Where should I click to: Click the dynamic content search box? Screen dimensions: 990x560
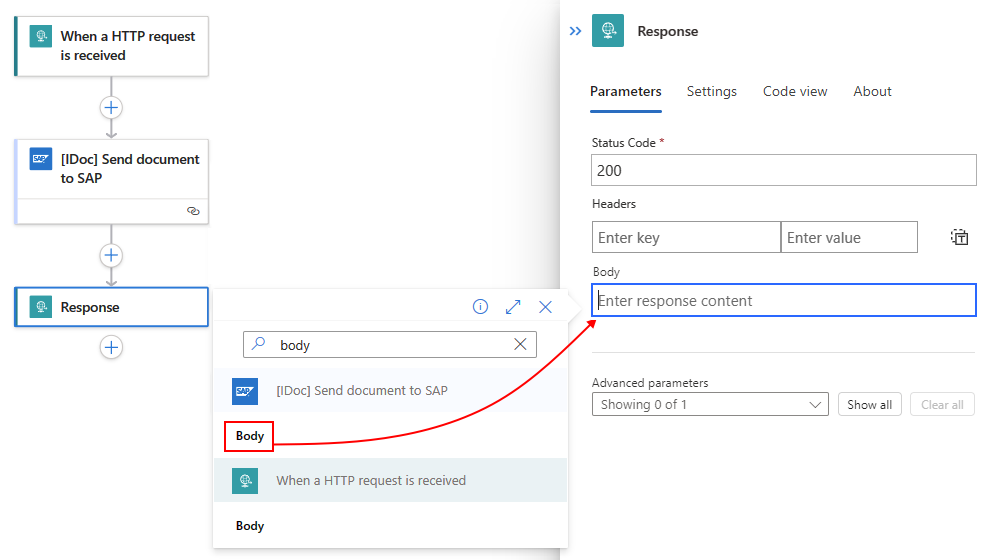[390, 345]
